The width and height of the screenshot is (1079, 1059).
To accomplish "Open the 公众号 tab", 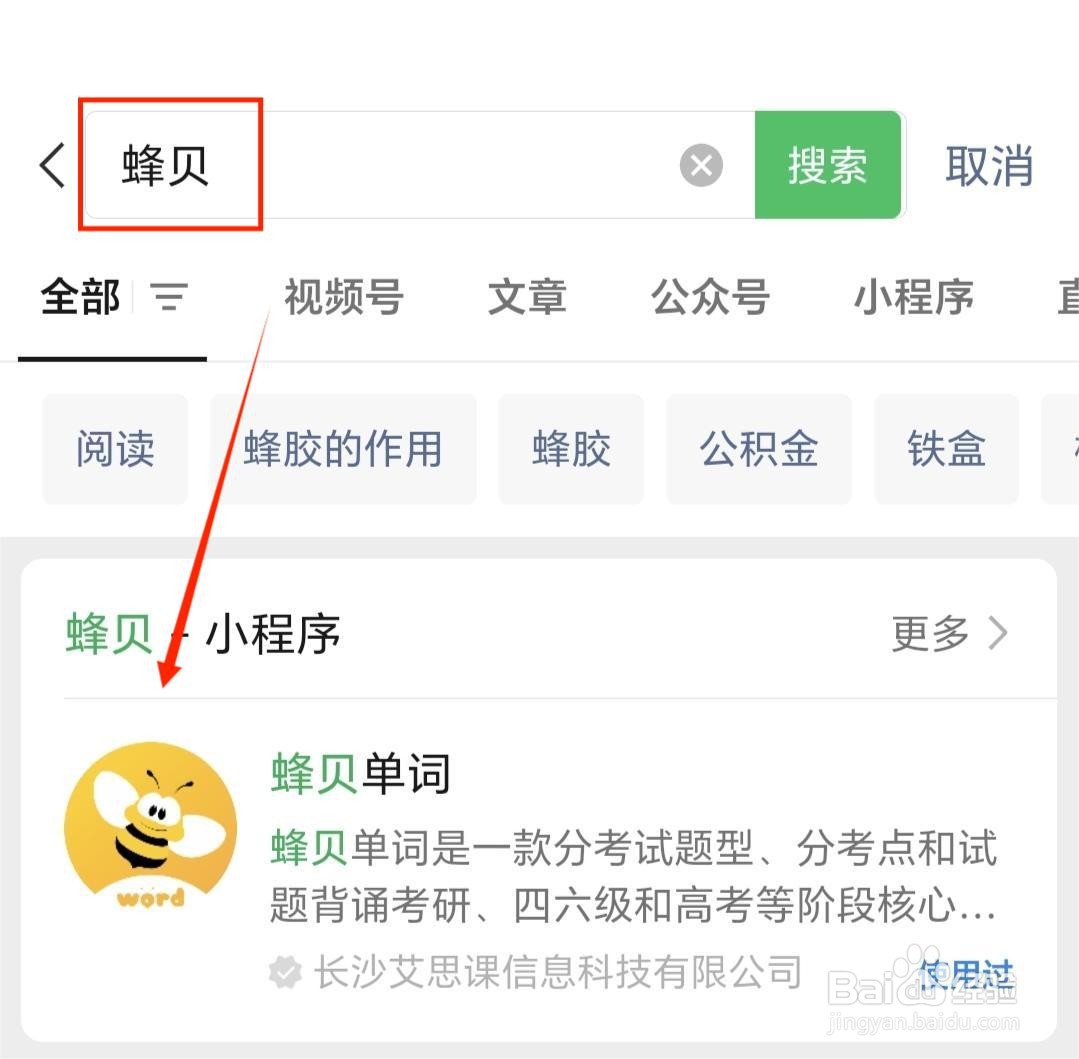I will coord(710,297).
